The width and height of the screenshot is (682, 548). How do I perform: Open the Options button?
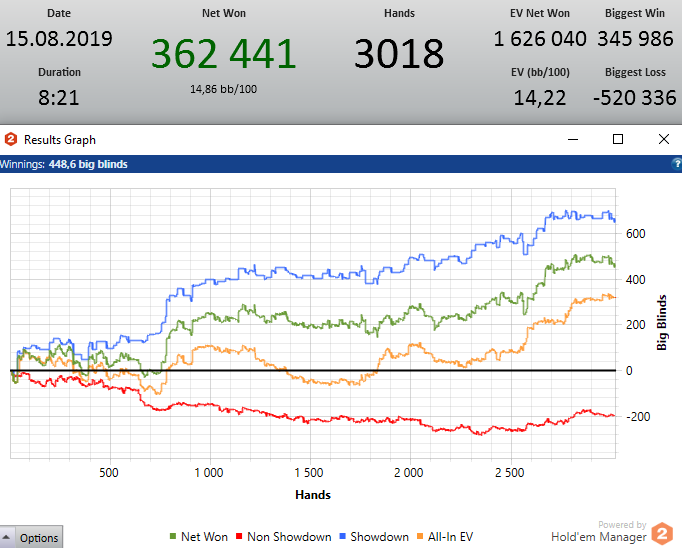click(x=39, y=538)
